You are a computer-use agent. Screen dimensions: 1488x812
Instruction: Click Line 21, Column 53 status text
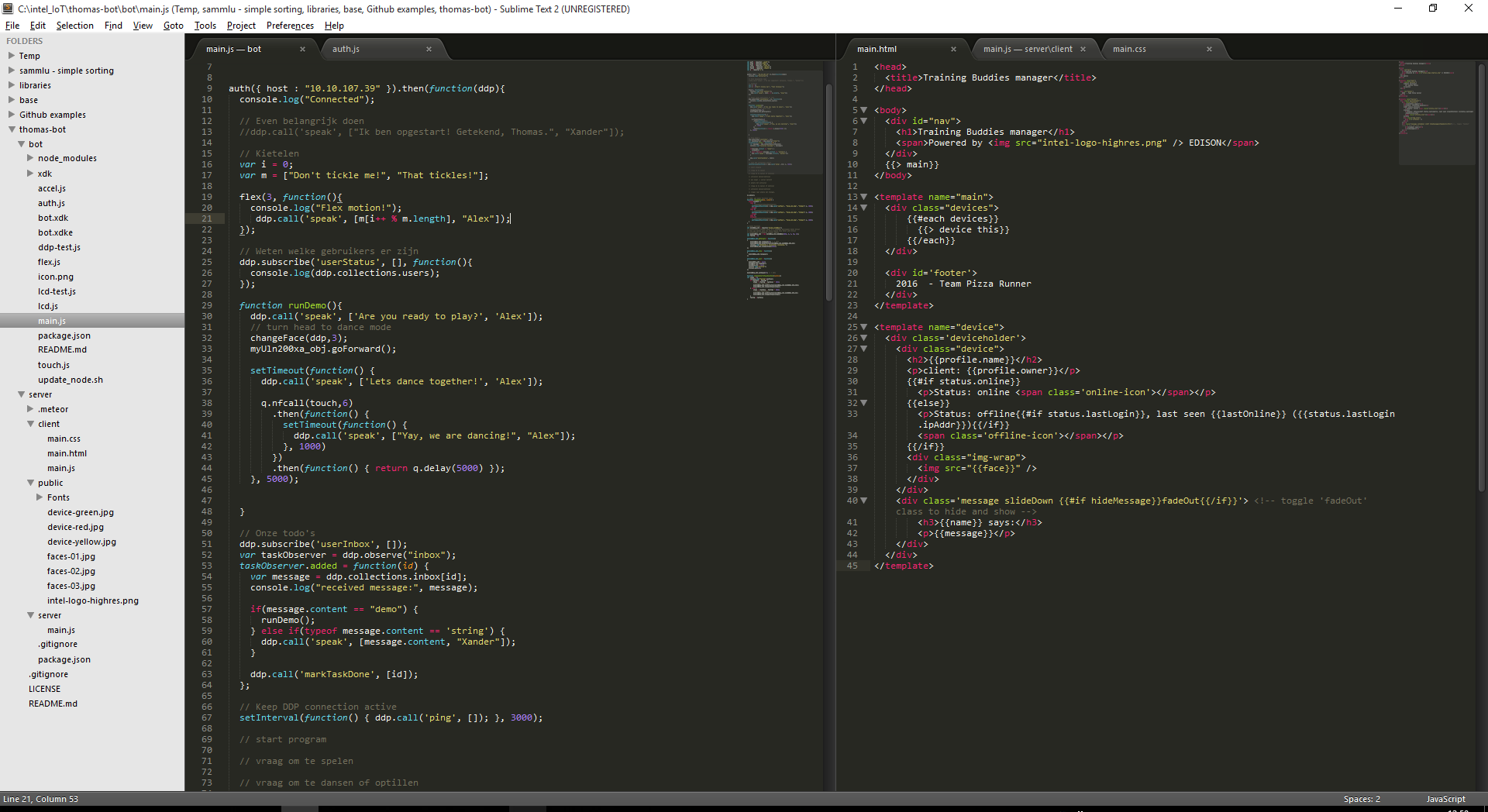pyautogui.click(x=41, y=799)
